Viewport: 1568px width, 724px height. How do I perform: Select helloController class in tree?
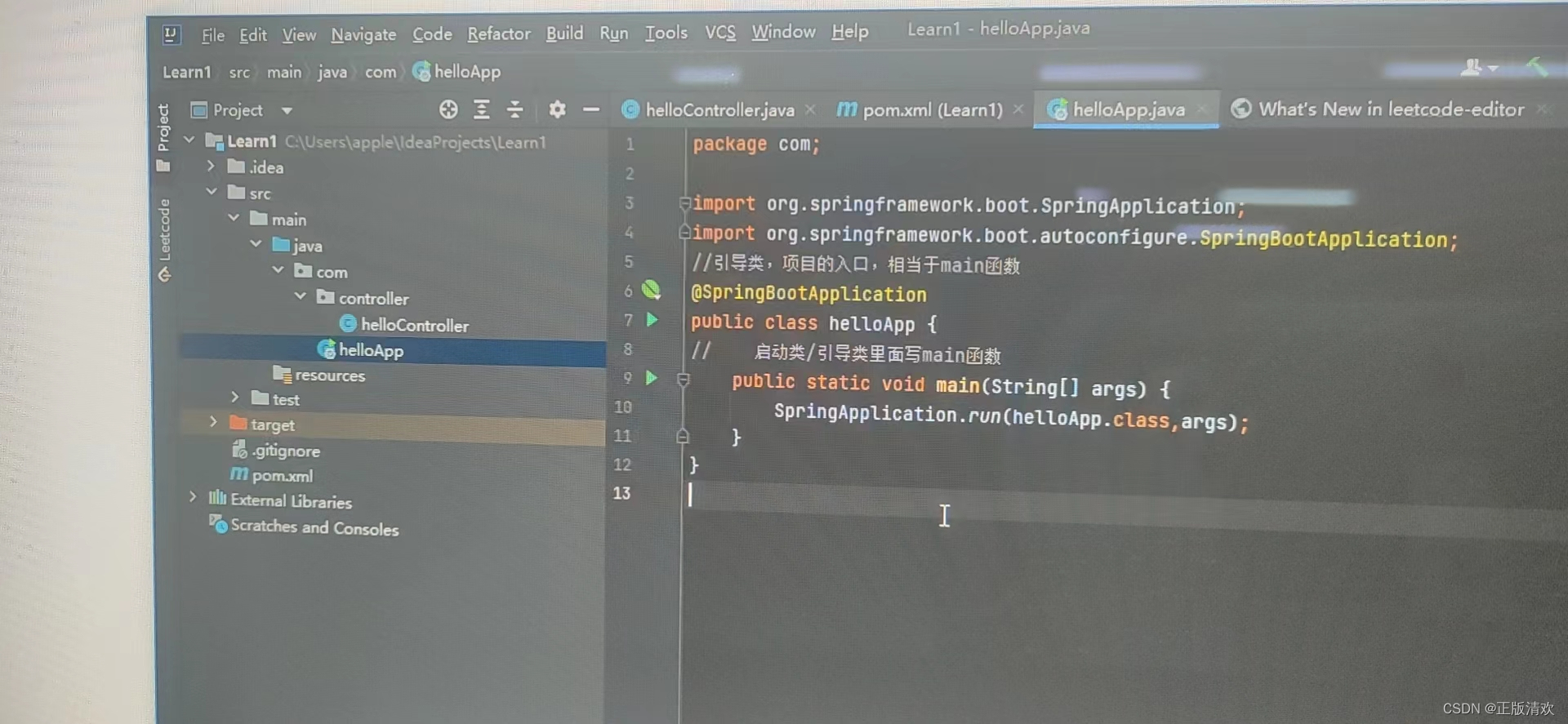pyautogui.click(x=403, y=325)
